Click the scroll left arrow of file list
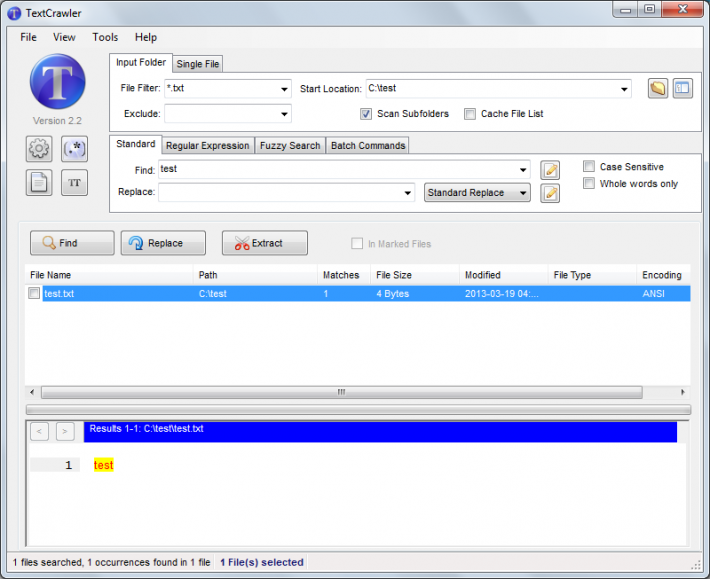Image resolution: width=710 pixels, height=579 pixels. click(32, 392)
